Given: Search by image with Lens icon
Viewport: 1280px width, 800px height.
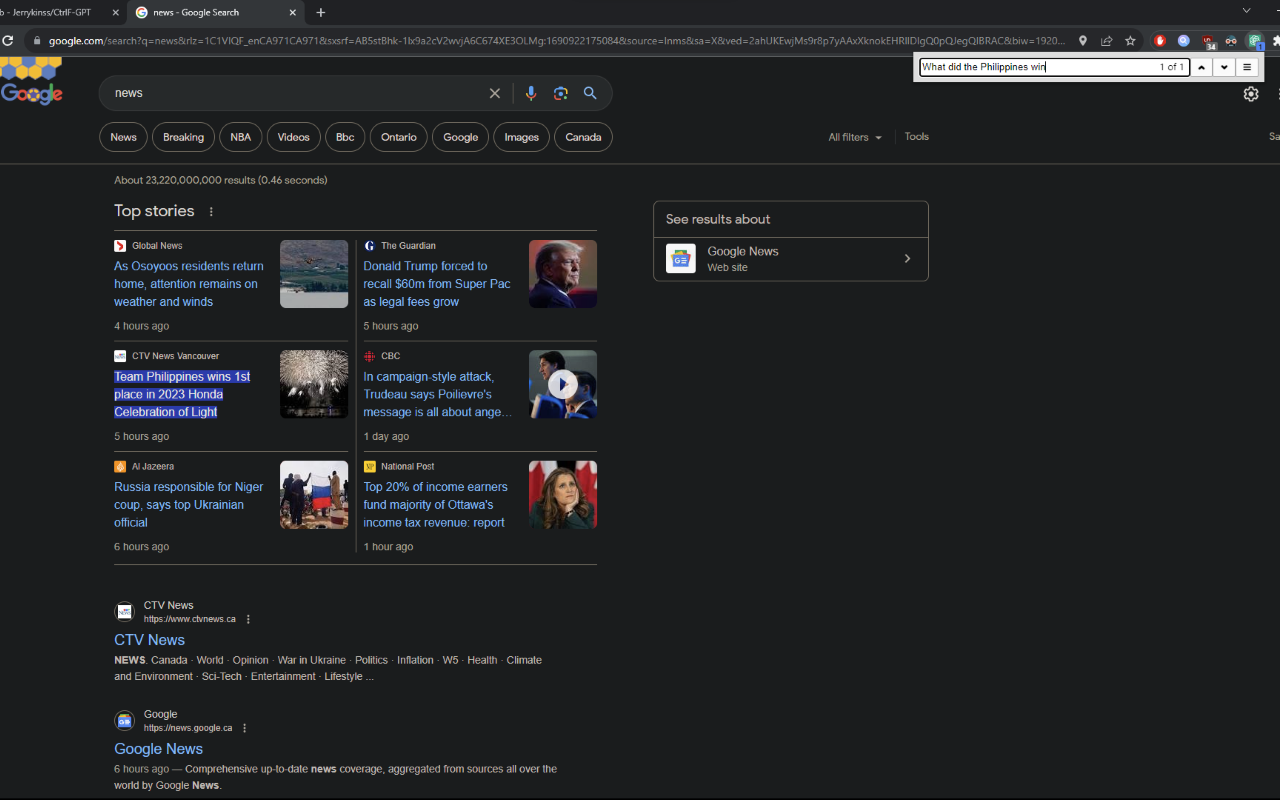Looking at the screenshot, I should point(561,93).
